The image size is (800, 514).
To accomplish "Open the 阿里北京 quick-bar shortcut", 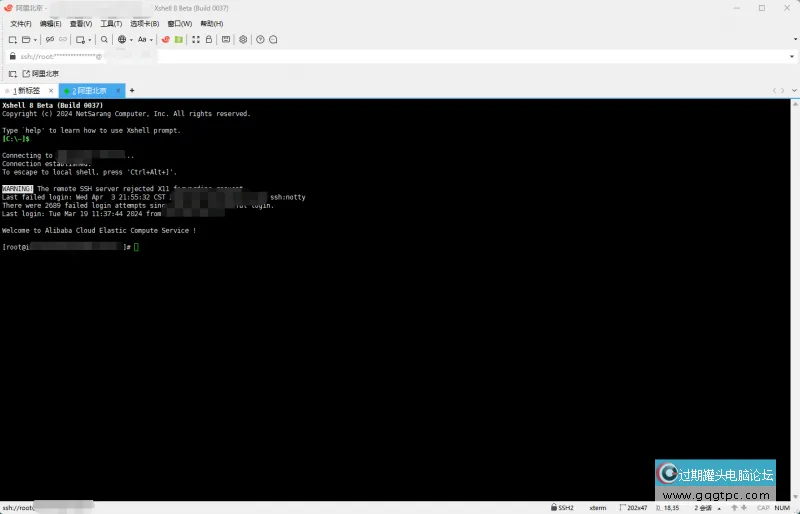I will coord(40,74).
